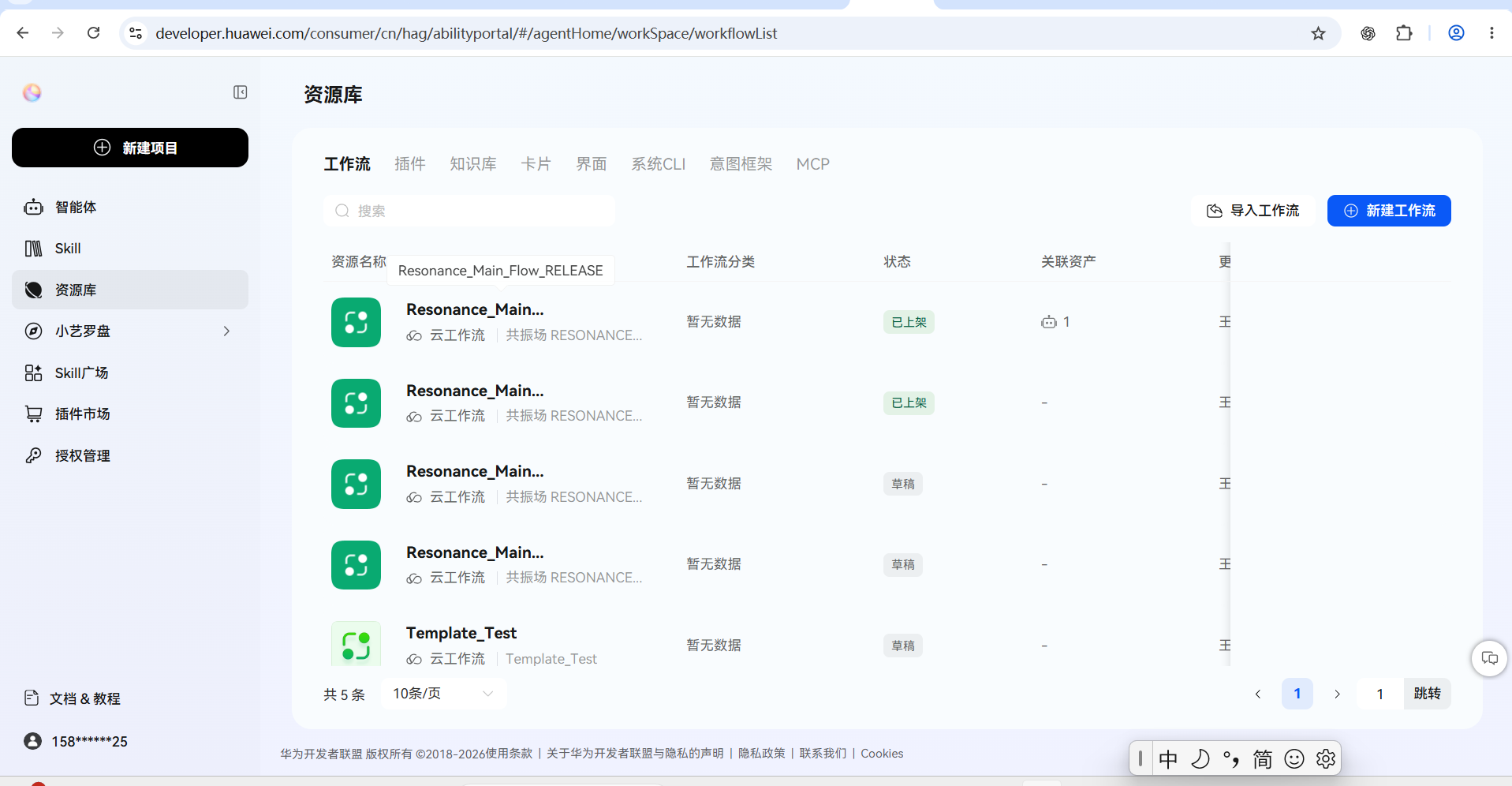Screen dimensions: 1512x786
Task: Click 已上架 status in first row
Action: [x=909, y=322]
